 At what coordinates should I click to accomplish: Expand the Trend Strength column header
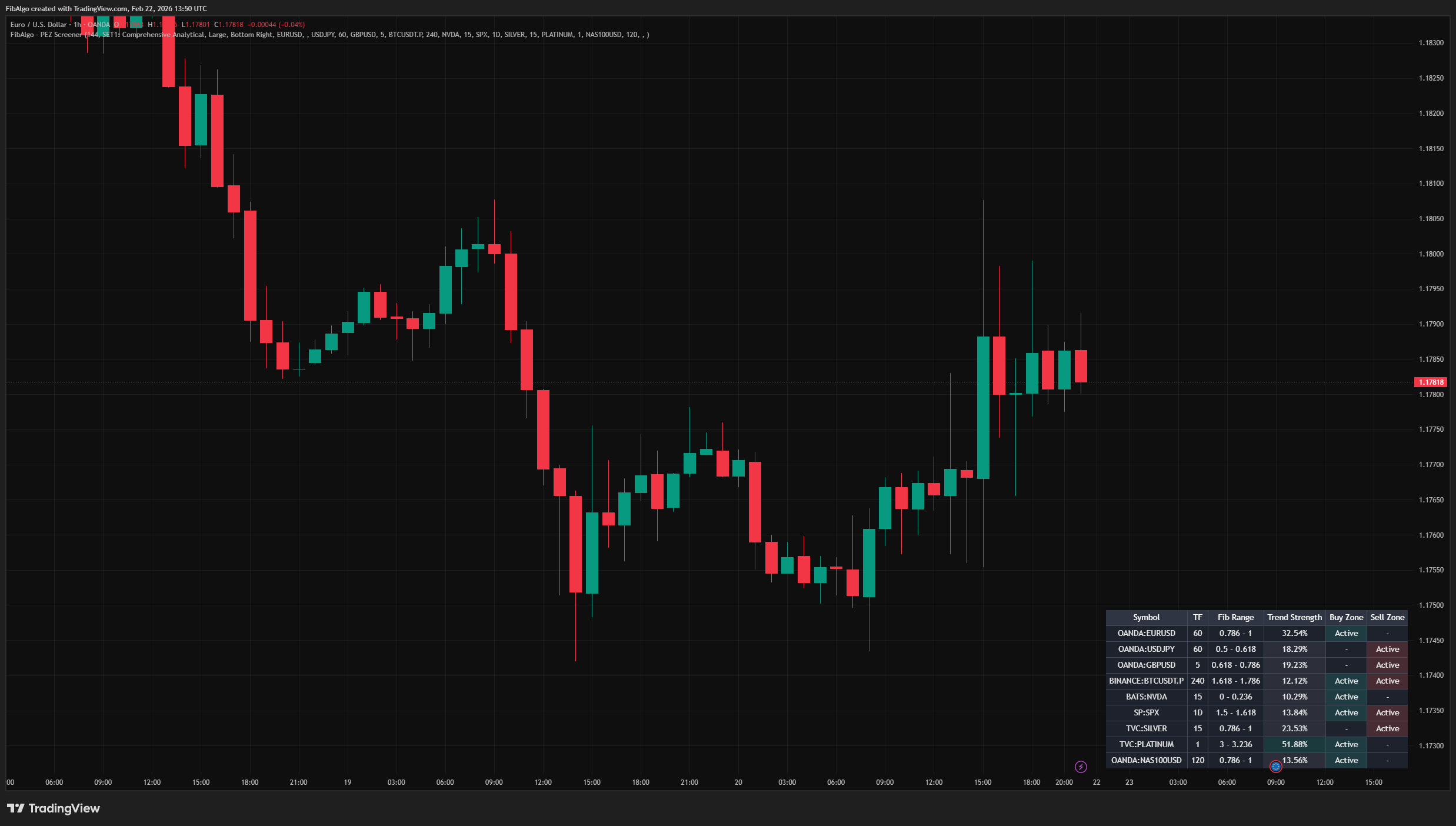(x=1294, y=617)
